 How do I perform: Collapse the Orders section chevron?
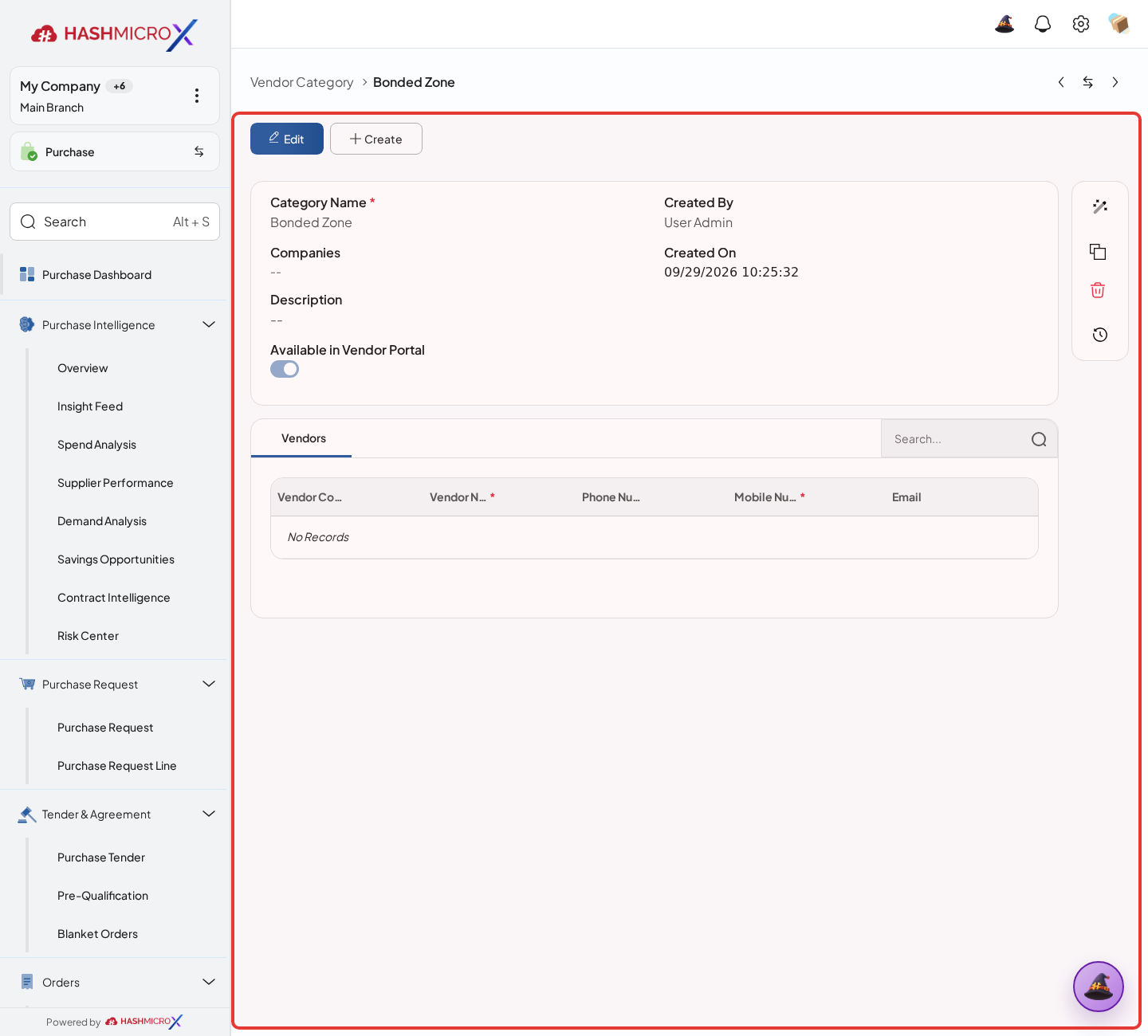[209, 982]
